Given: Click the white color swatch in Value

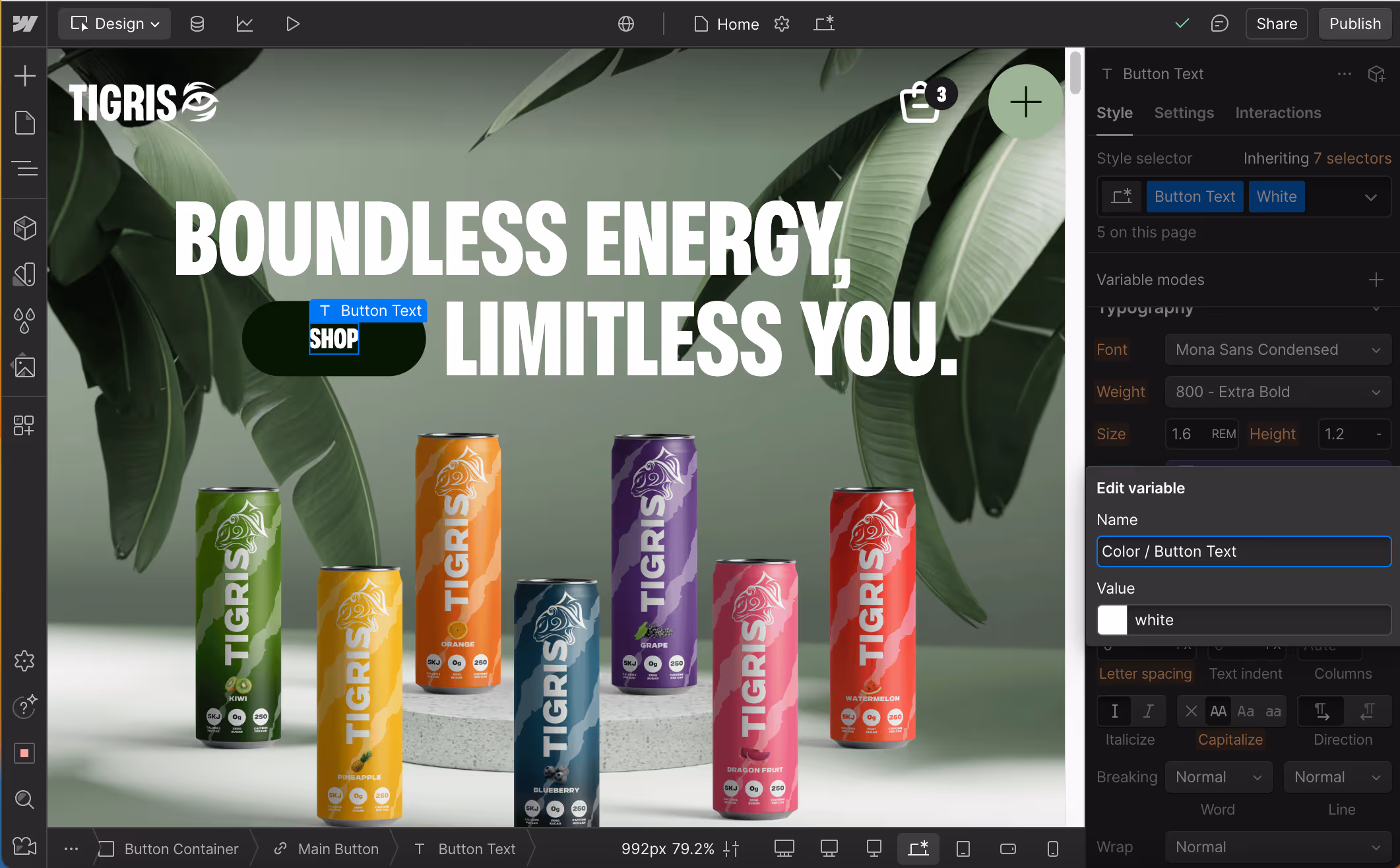Looking at the screenshot, I should [1112, 620].
